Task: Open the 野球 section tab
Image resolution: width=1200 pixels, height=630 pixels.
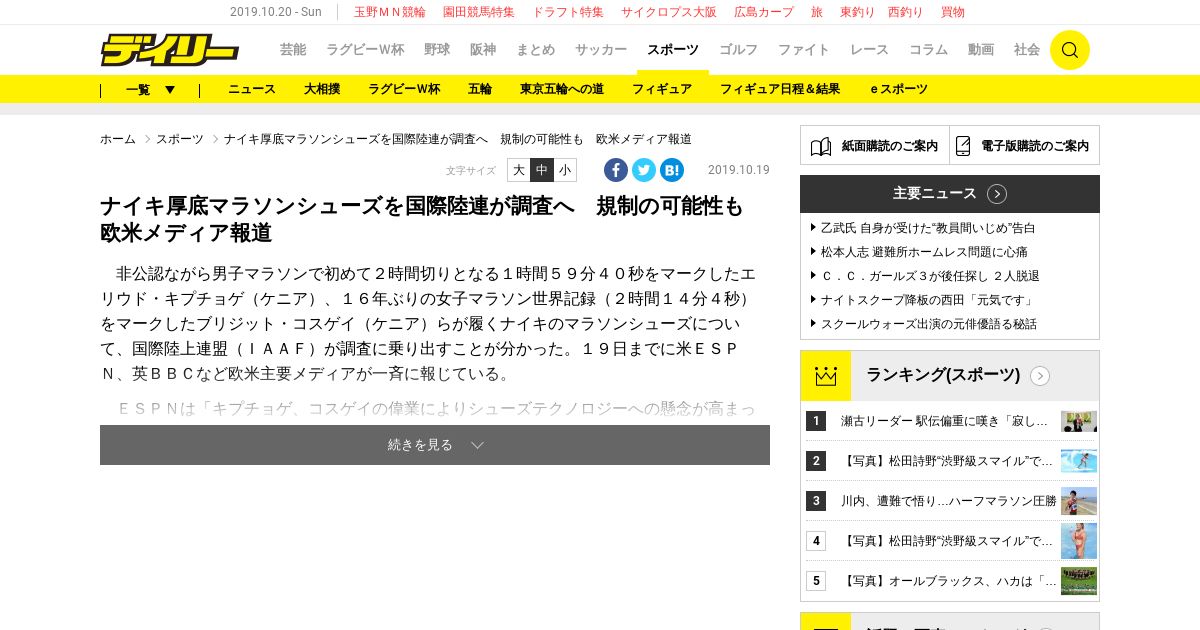Action: point(437,49)
